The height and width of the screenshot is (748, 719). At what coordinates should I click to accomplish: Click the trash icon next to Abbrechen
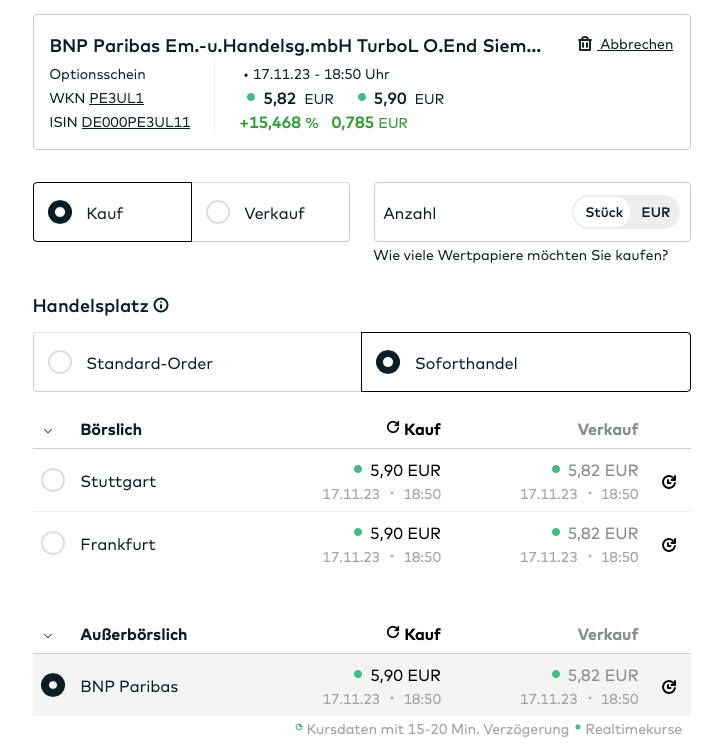(x=585, y=44)
